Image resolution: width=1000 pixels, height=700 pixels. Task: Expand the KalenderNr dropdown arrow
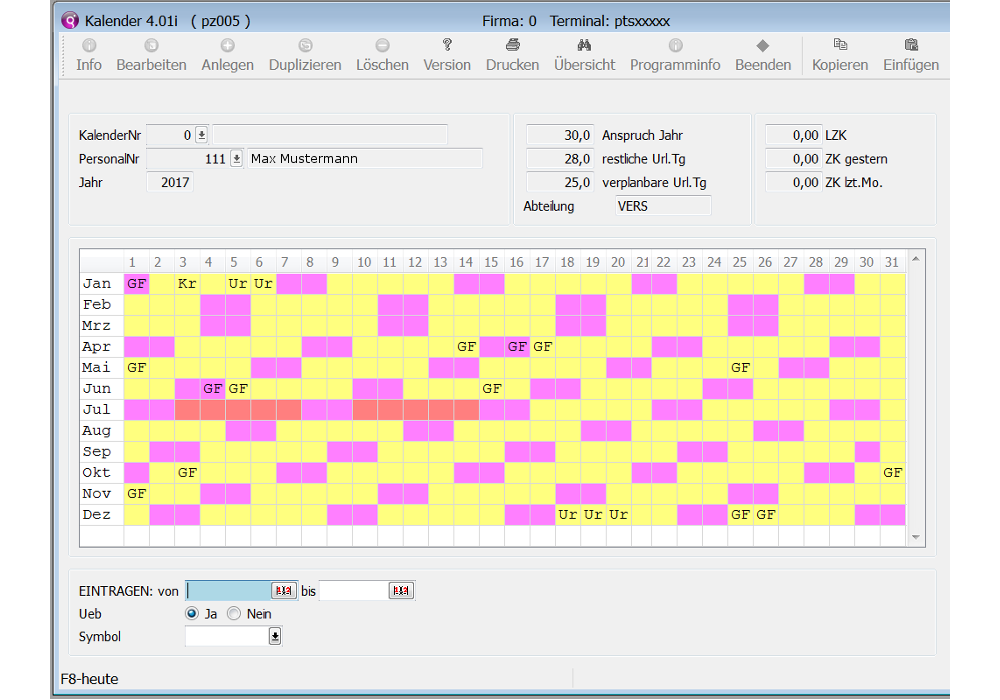tap(201, 135)
